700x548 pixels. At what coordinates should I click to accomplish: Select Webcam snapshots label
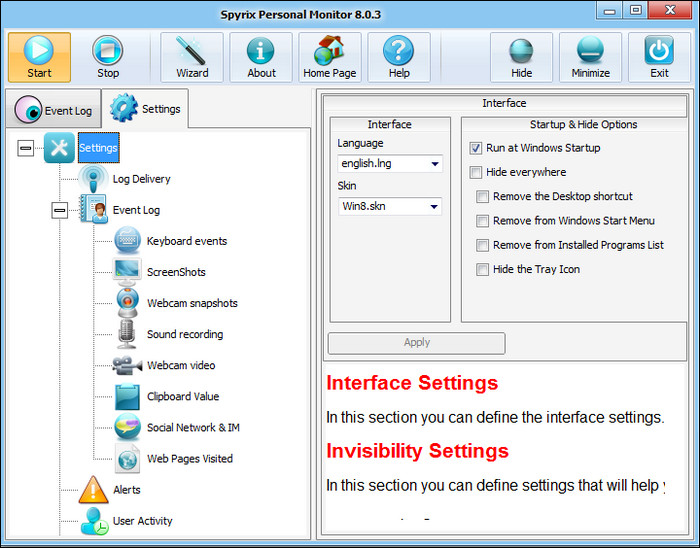coord(192,303)
